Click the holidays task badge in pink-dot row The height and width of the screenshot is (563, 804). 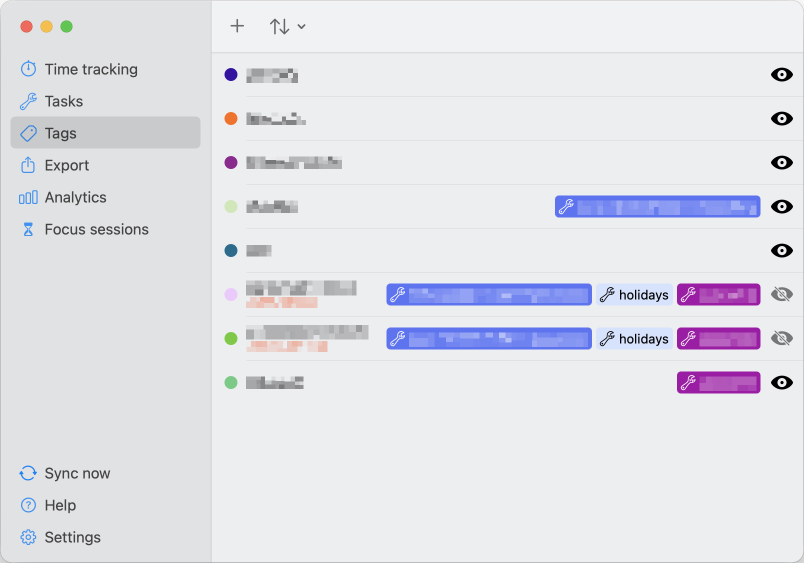(x=634, y=295)
